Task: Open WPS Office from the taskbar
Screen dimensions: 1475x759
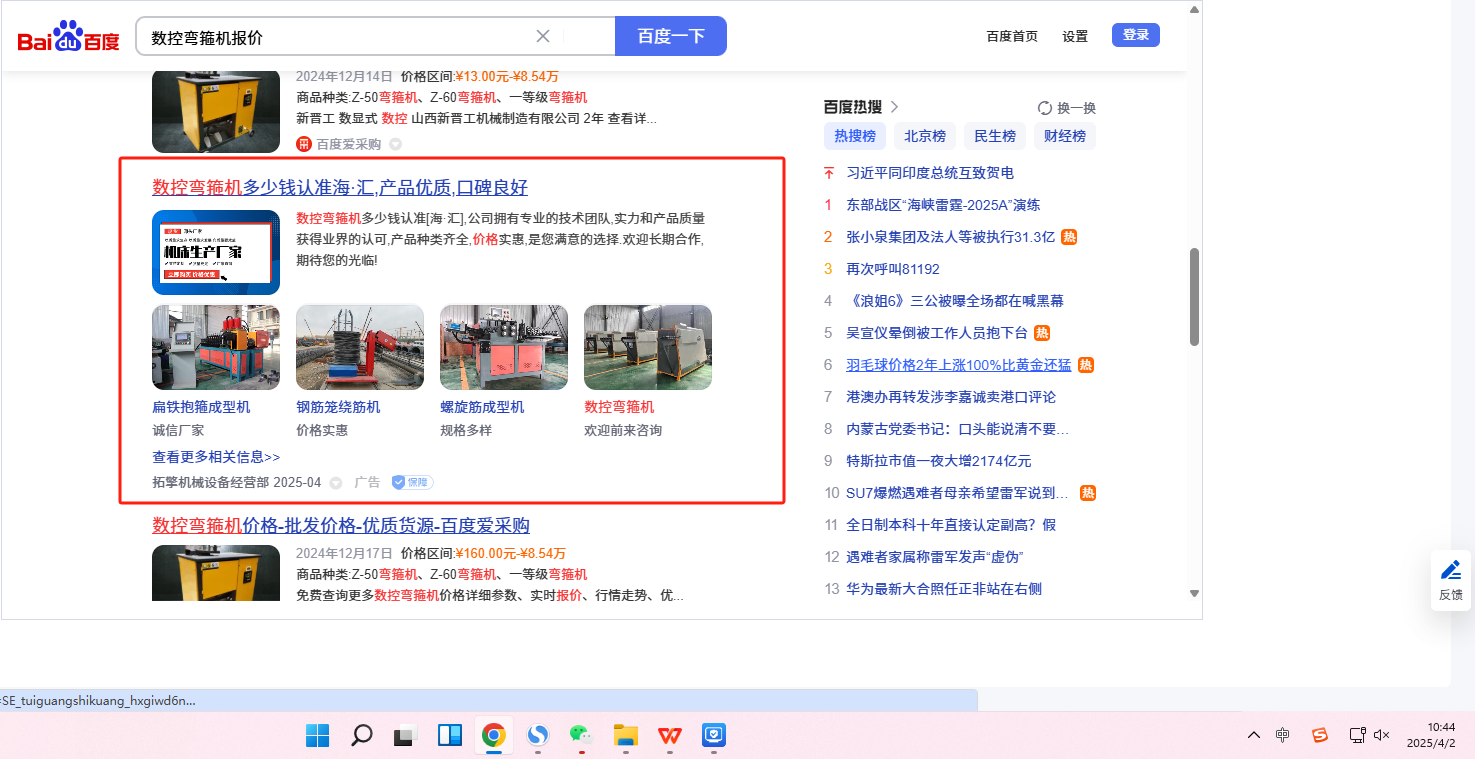Action: click(669, 735)
